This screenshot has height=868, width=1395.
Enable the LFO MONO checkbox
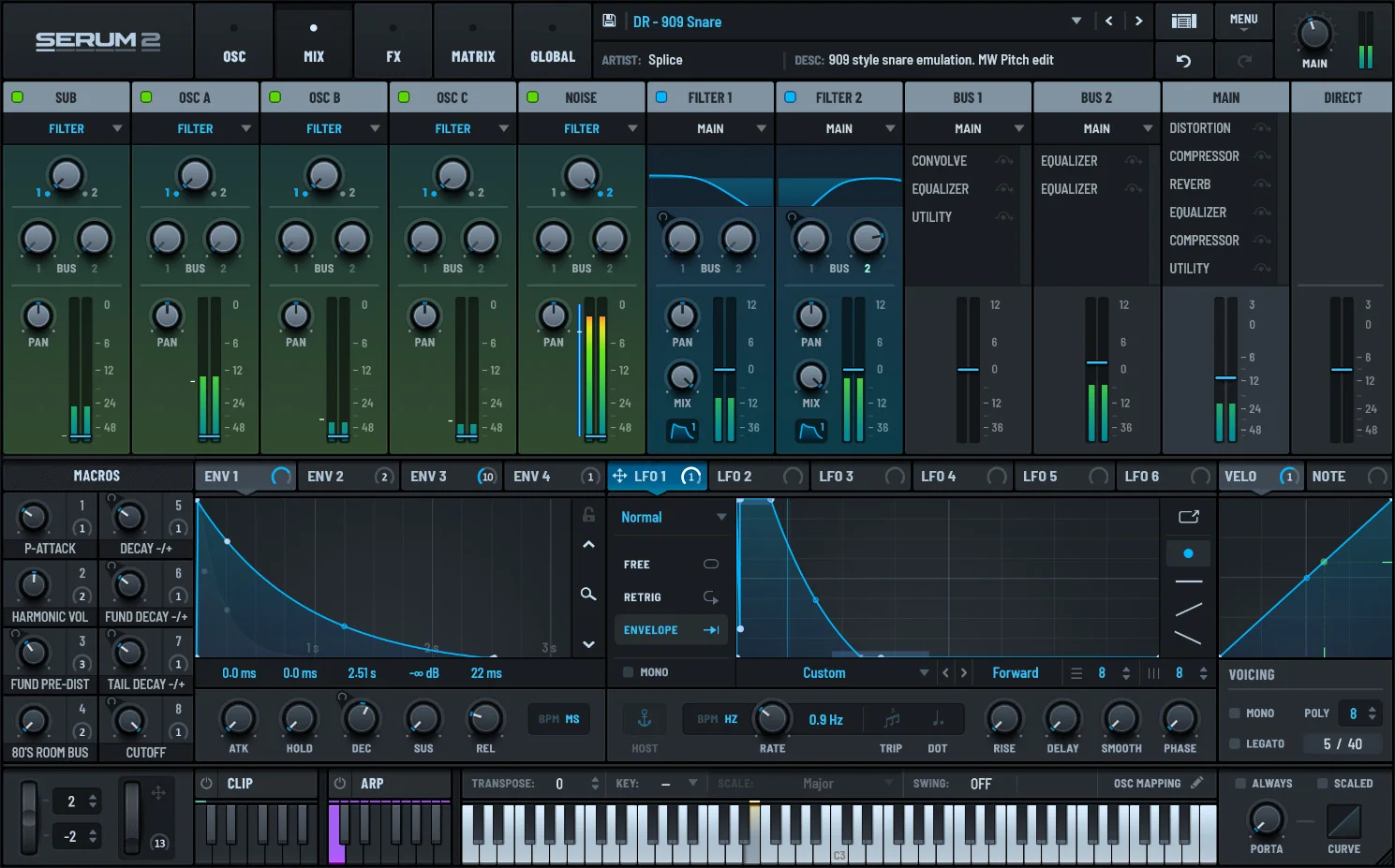point(628,672)
